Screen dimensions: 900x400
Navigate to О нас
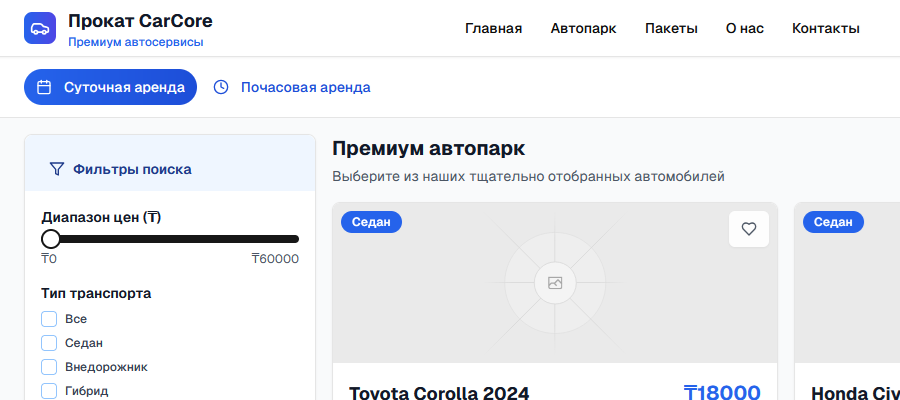pos(744,29)
